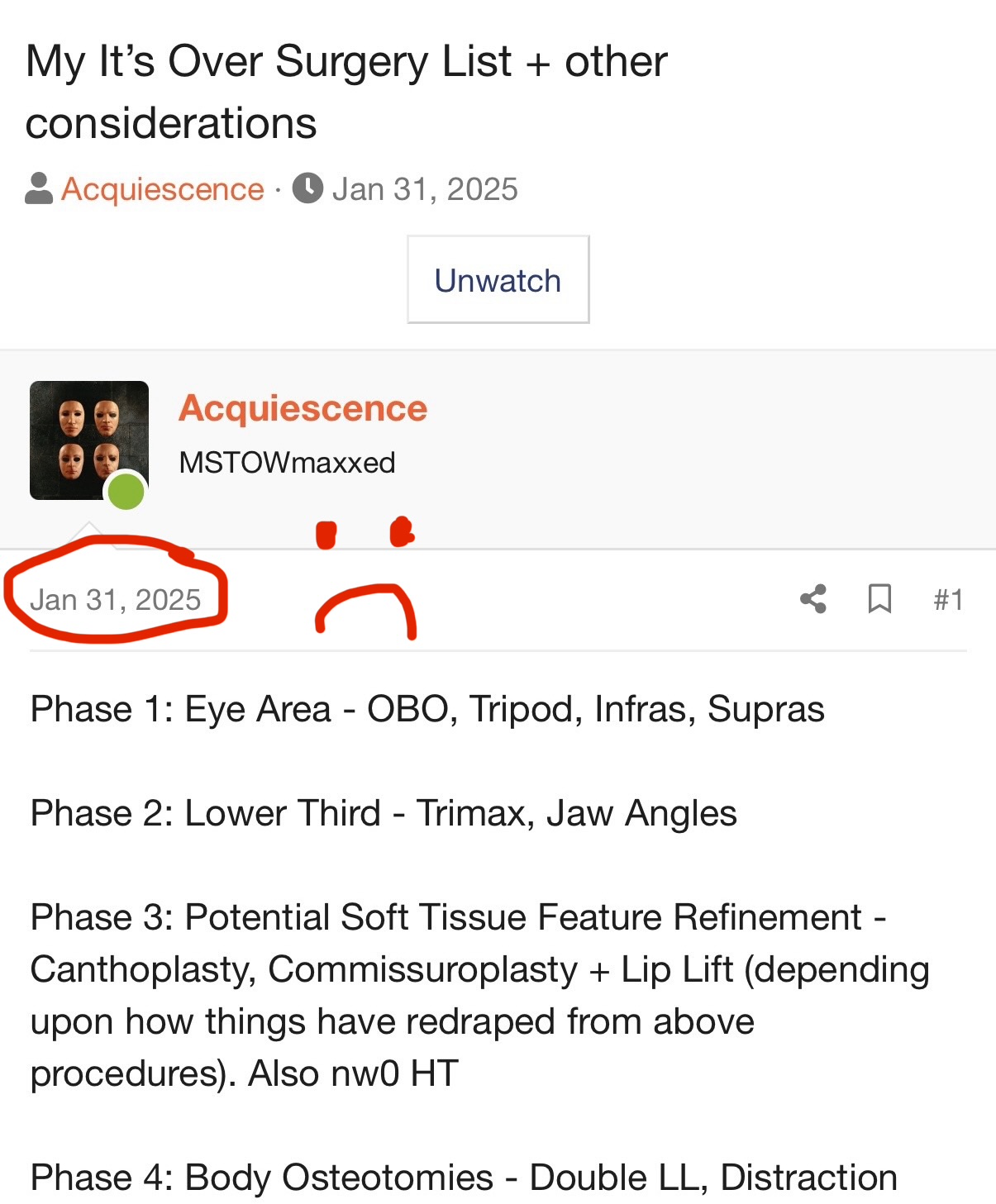Image resolution: width=996 pixels, height=1204 pixels.
Task: Open the four-masks avatar thumbnail
Action: [x=89, y=440]
